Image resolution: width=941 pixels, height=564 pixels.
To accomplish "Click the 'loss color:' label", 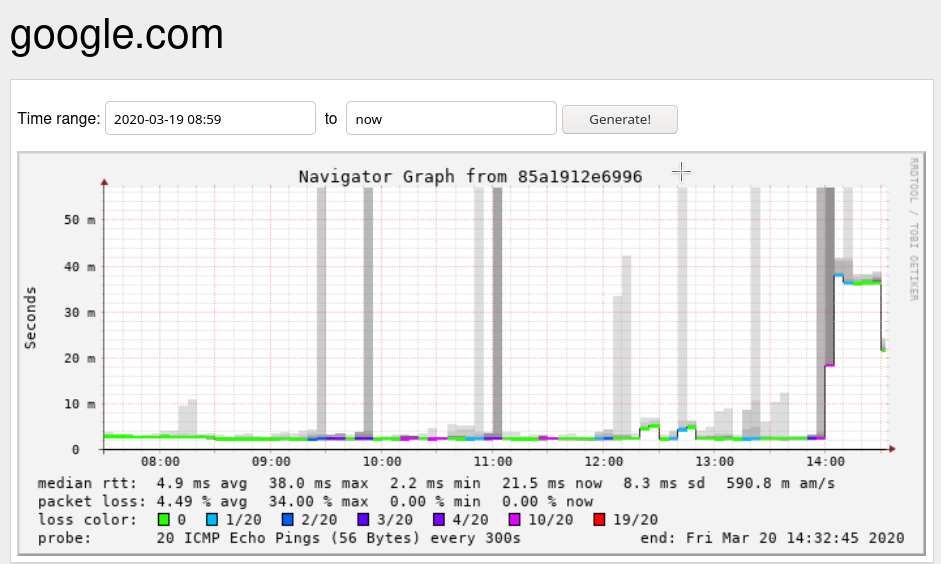I will pyautogui.click(x=88, y=520).
